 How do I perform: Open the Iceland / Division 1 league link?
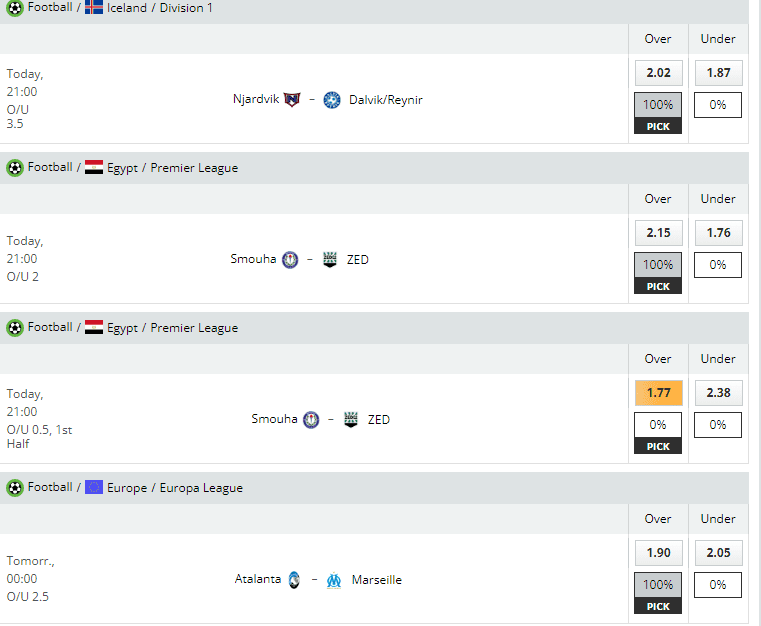pyautogui.click(x=160, y=8)
